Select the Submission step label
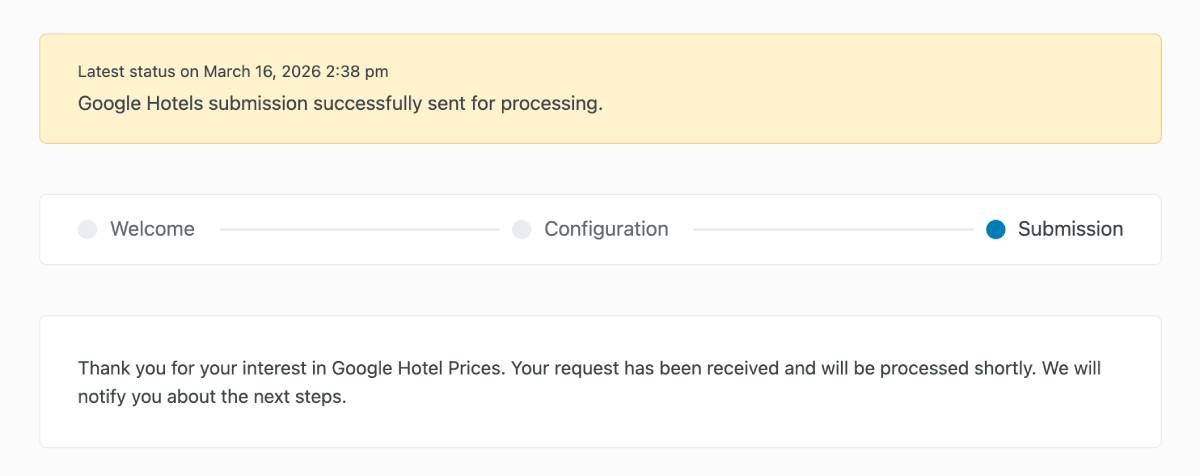This screenshot has height=476, width=1200. pyautogui.click(x=1070, y=229)
